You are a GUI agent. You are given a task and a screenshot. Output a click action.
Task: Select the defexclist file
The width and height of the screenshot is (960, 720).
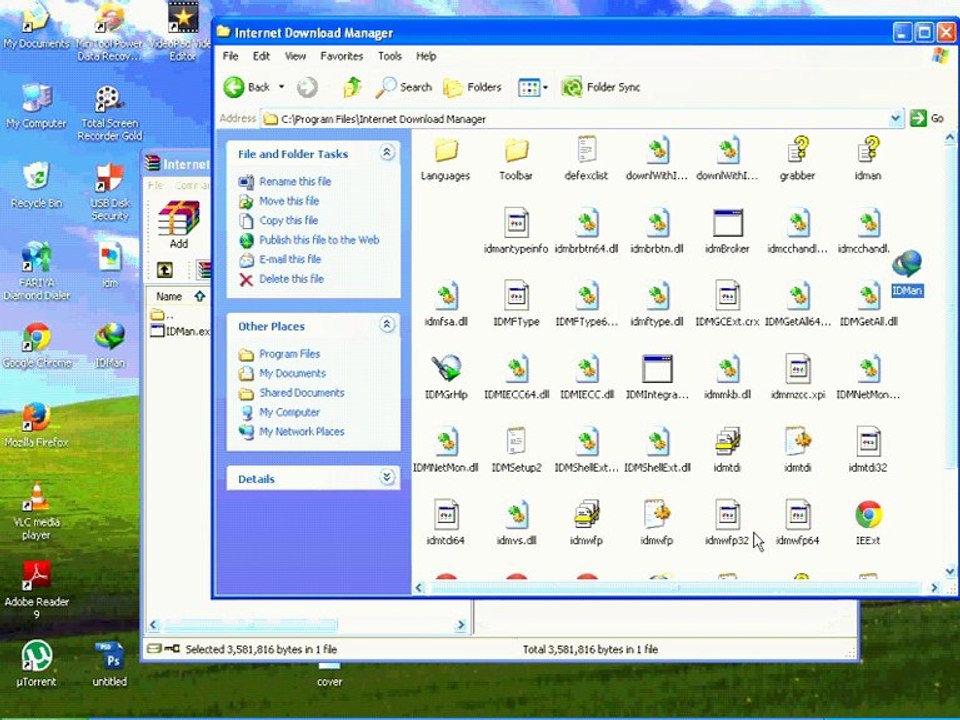[587, 159]
